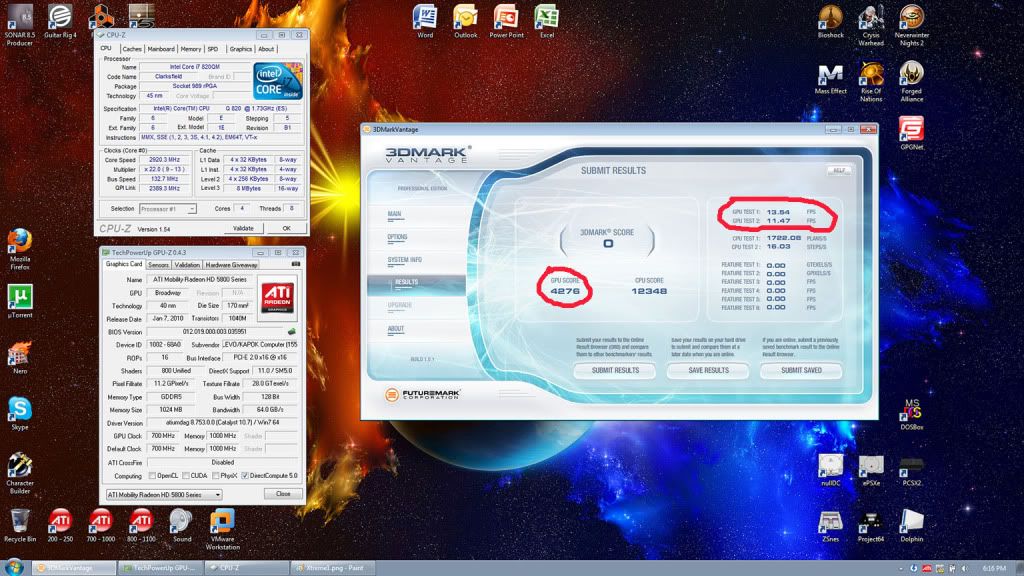1024x576 pixels.
Task: Launch Word from the desktop
Action: [425, 22]
